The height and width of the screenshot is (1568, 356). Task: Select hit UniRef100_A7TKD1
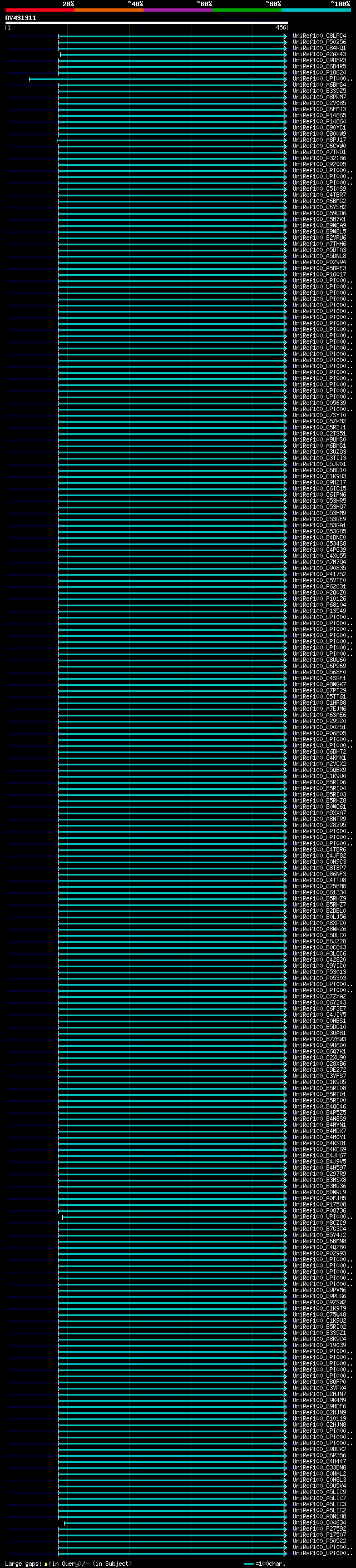click(319, 152)
